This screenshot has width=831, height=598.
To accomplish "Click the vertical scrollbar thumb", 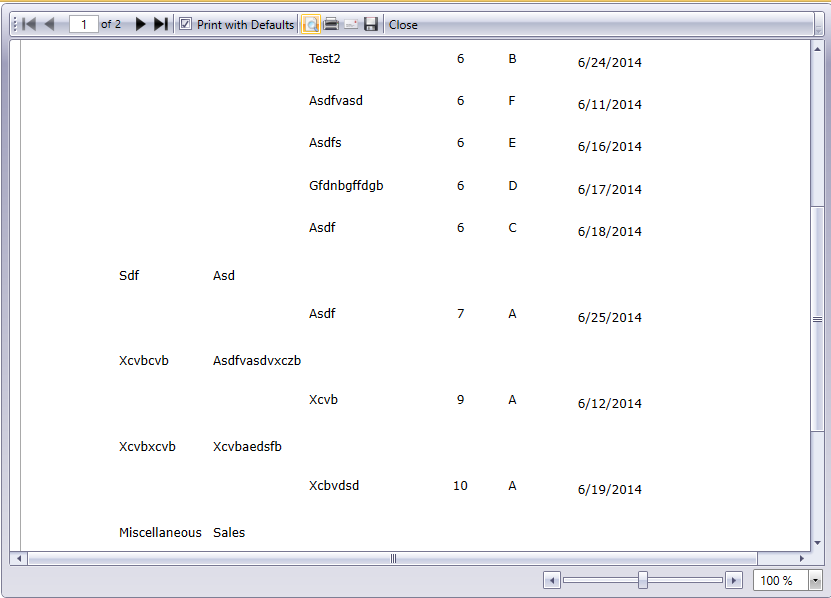I will (817, 319).
